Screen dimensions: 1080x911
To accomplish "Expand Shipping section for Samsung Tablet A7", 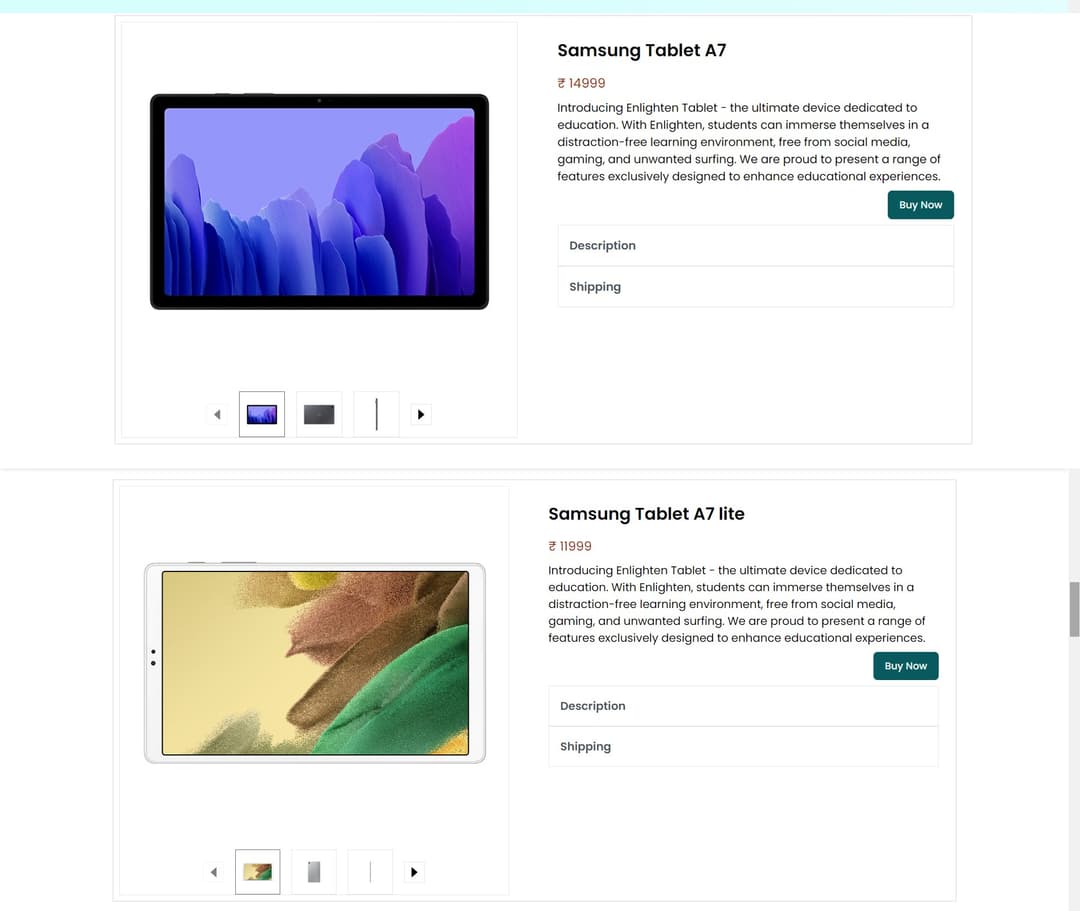I will (756, 287).
